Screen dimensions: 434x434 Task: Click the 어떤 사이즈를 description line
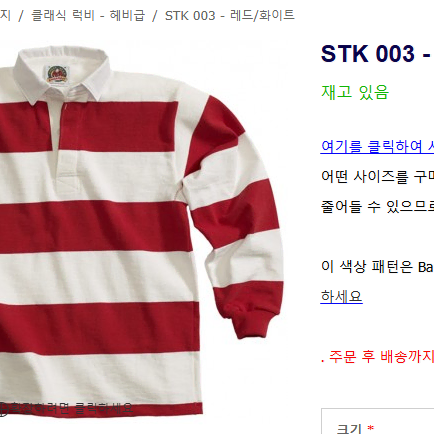(x=377, y=176)
